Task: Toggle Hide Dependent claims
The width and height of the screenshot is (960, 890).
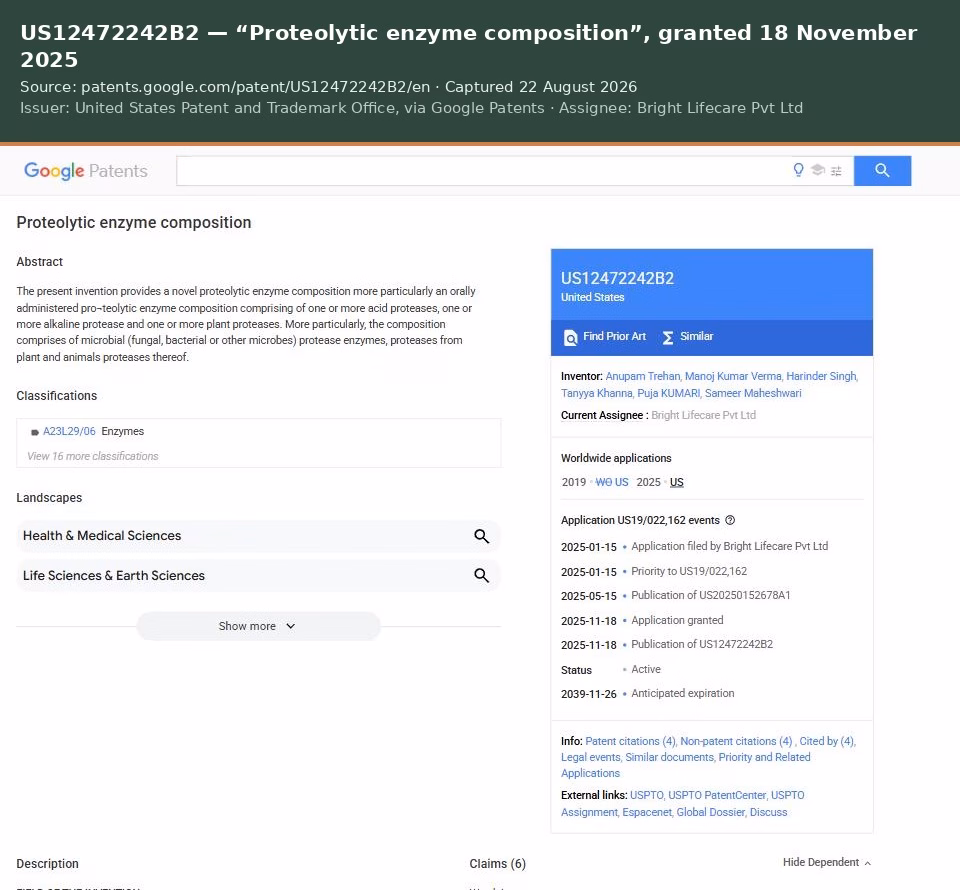Action: coord(827,862)
